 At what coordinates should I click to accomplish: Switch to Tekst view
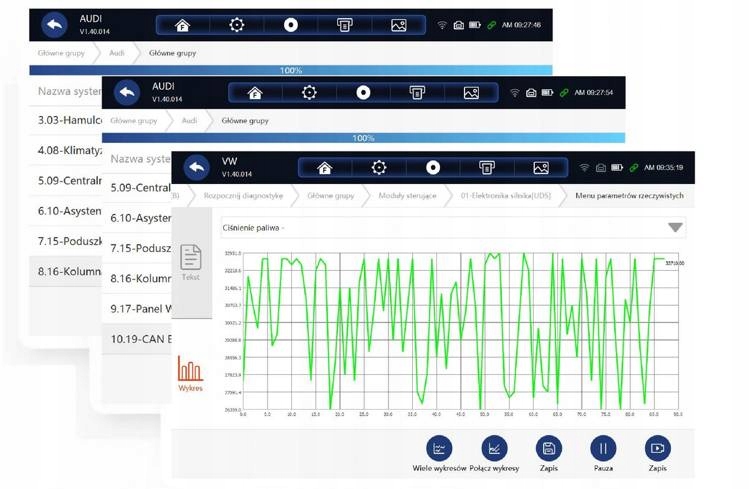(x=191, y=262)
